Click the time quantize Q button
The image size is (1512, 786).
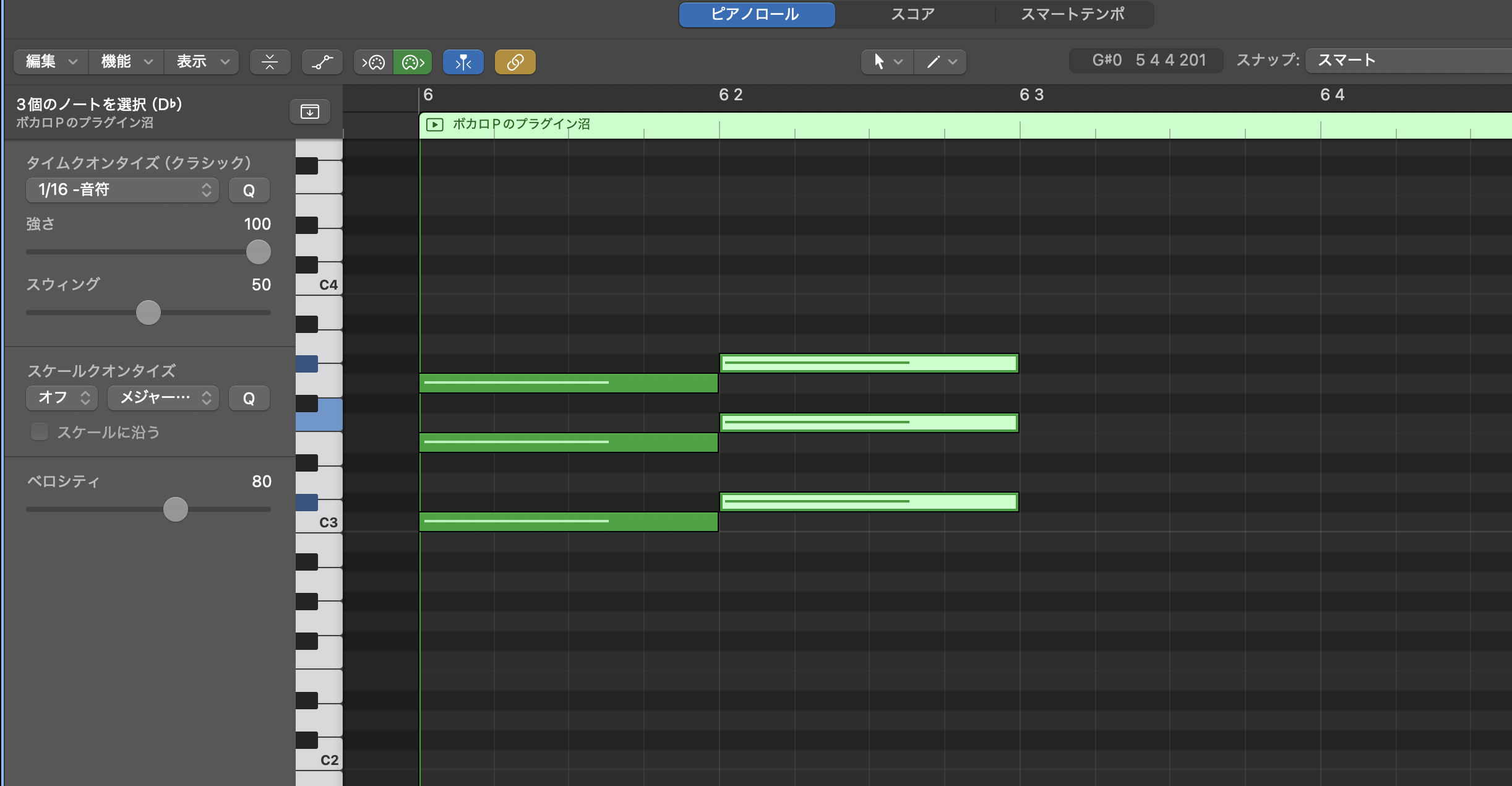click(249, 190)
